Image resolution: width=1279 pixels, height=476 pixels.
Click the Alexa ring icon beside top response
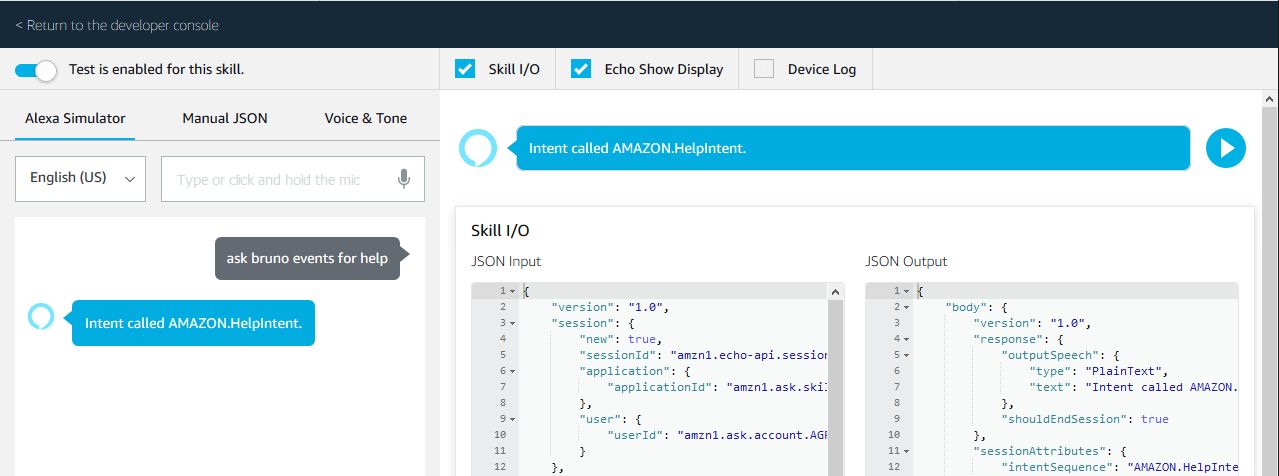pos(477,148)
